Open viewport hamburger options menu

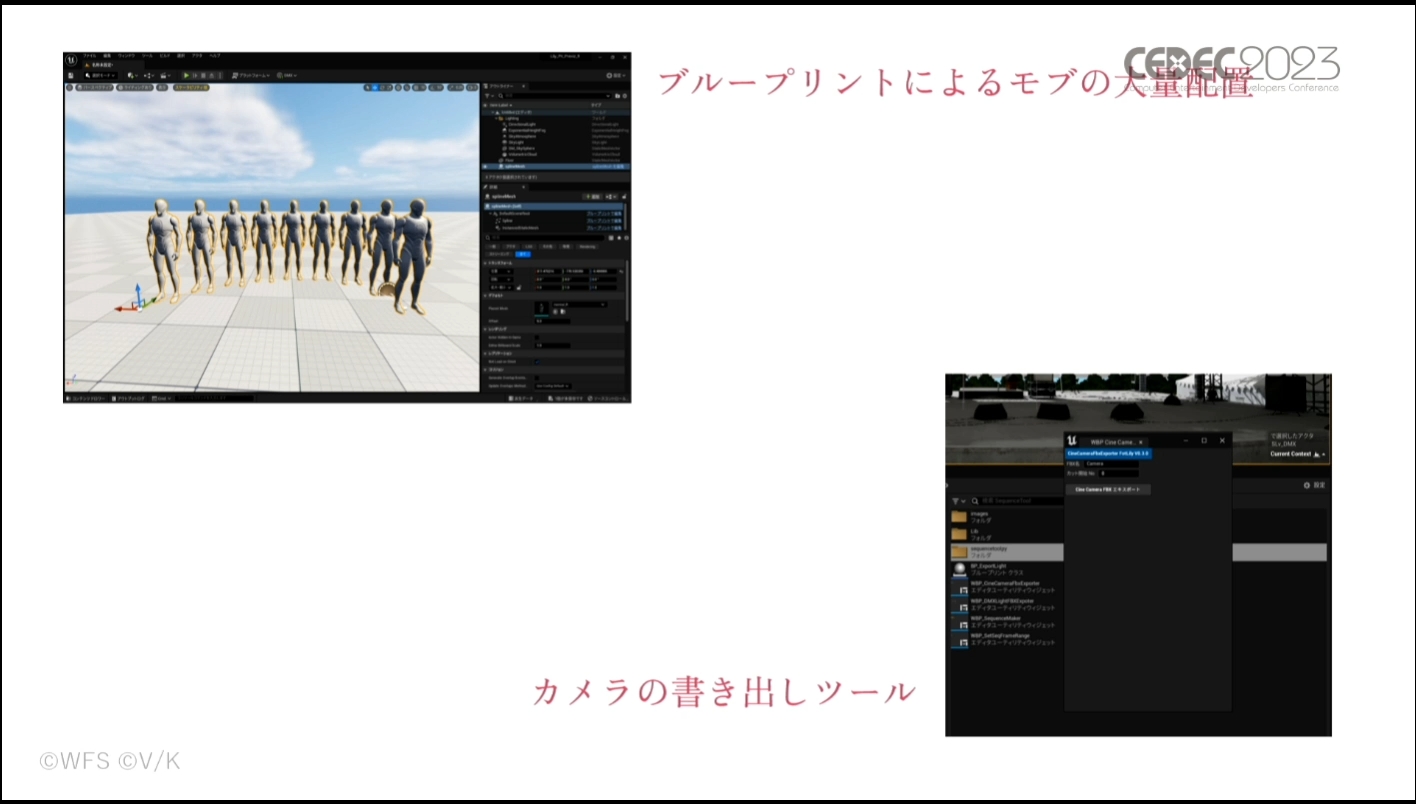tap(70, 87)
